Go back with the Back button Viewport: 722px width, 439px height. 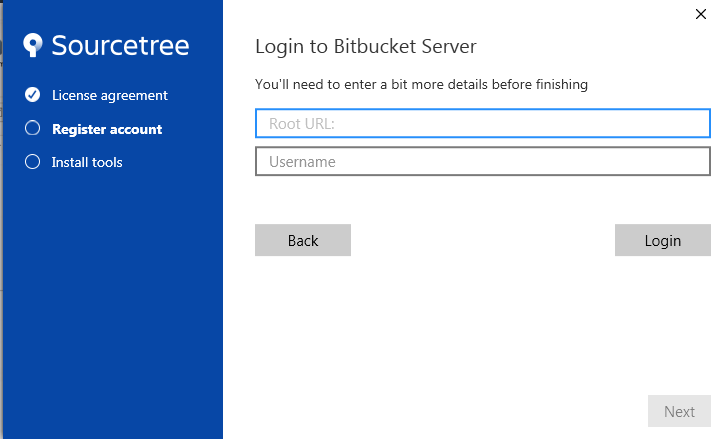tap(303, 240)
